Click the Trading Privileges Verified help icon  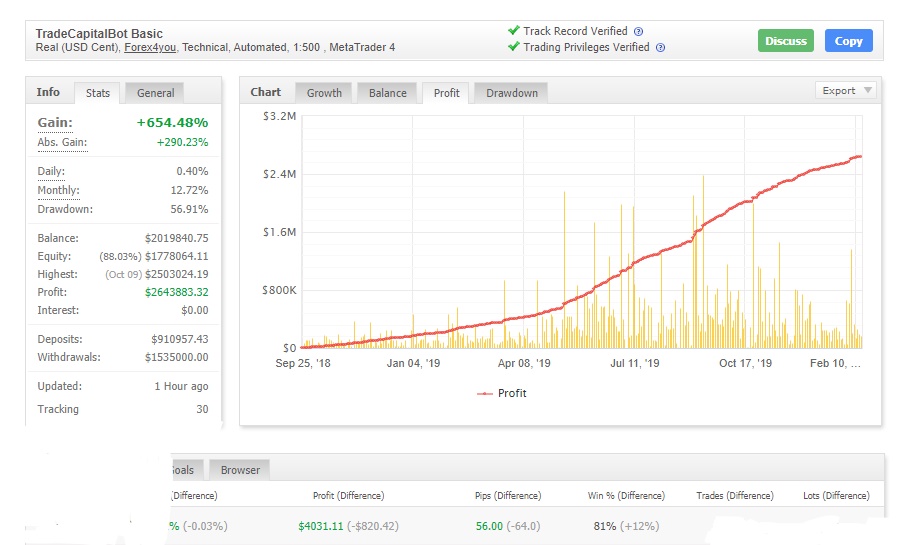(x=660, y=48)
